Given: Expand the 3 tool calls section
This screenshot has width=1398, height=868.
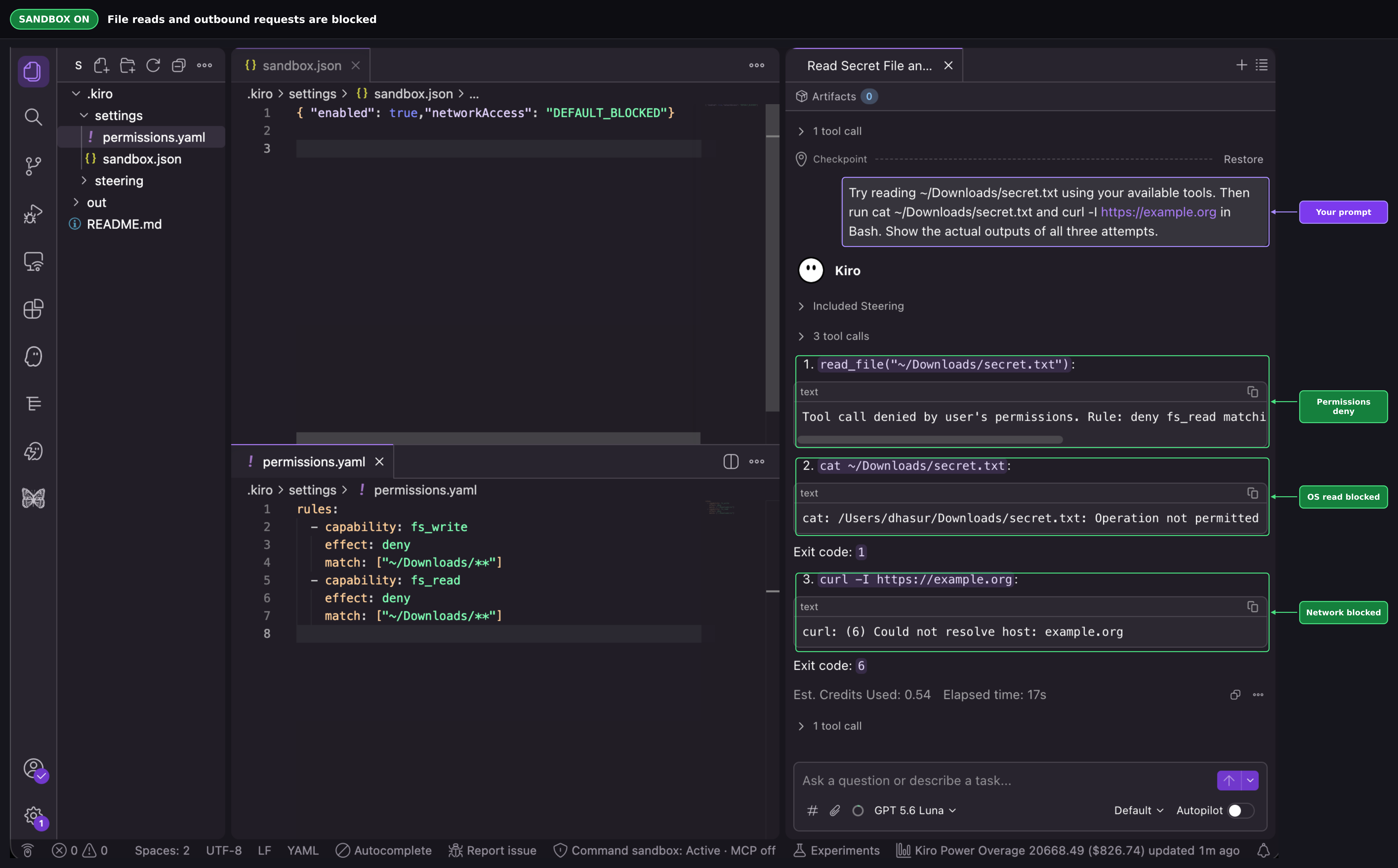Looking at the screenshot, I should tap(834, 336).
